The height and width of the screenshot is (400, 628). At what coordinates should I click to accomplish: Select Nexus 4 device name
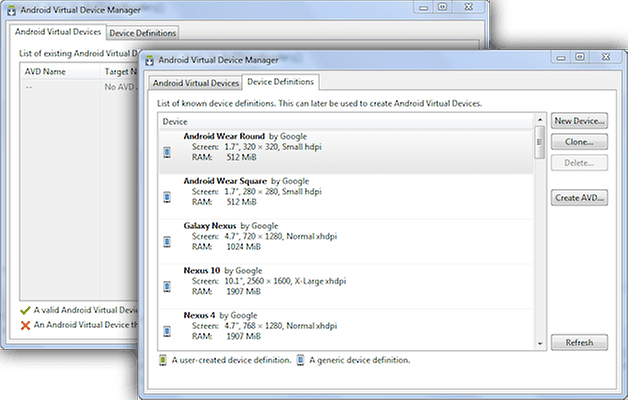tap(199, 316)
